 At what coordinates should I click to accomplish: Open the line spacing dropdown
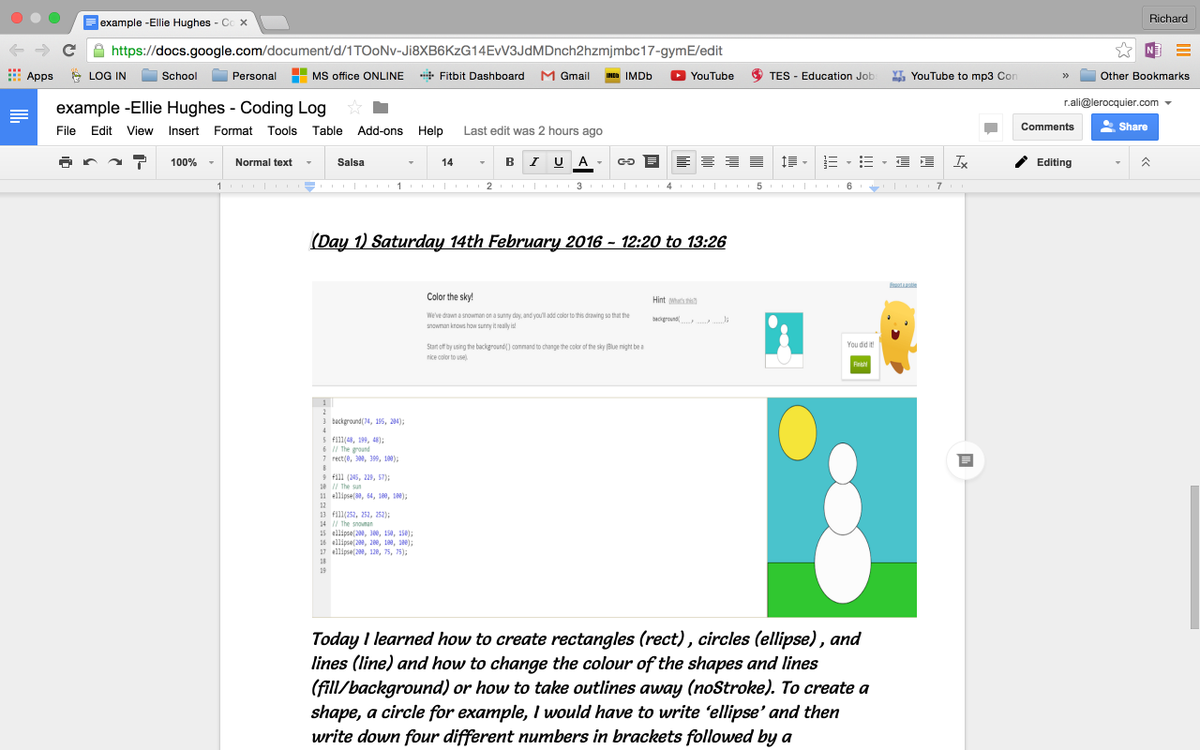point(792,162)
